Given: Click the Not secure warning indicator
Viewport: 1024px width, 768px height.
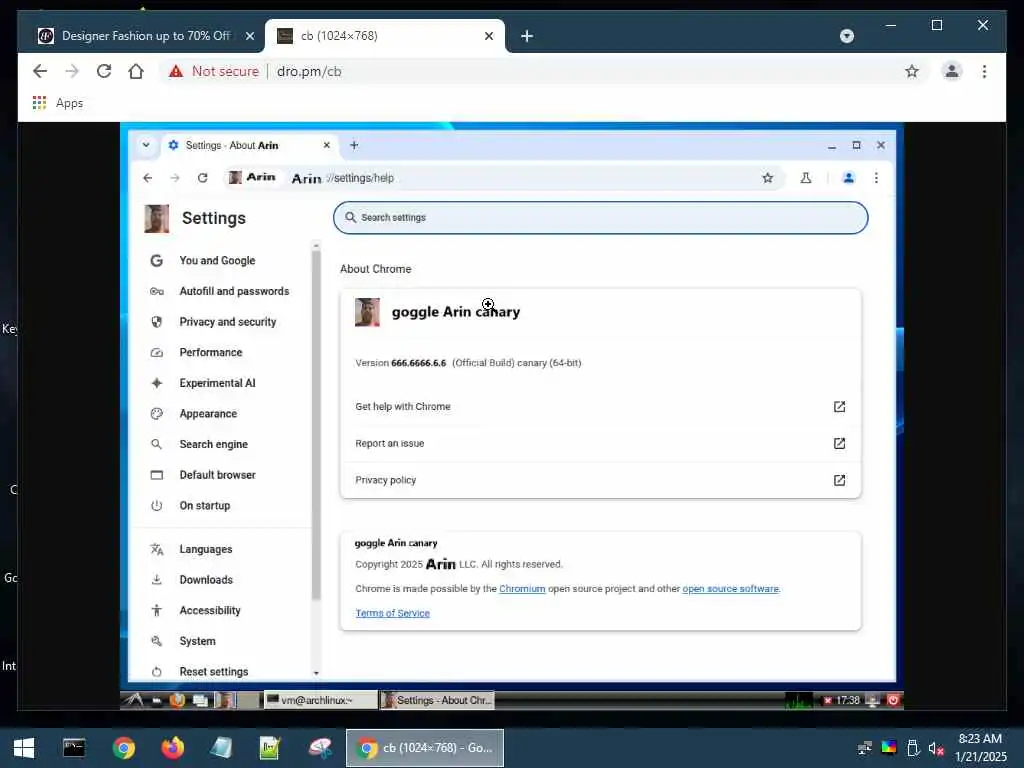Looking at the screenshot, I should tap(214, 71).
